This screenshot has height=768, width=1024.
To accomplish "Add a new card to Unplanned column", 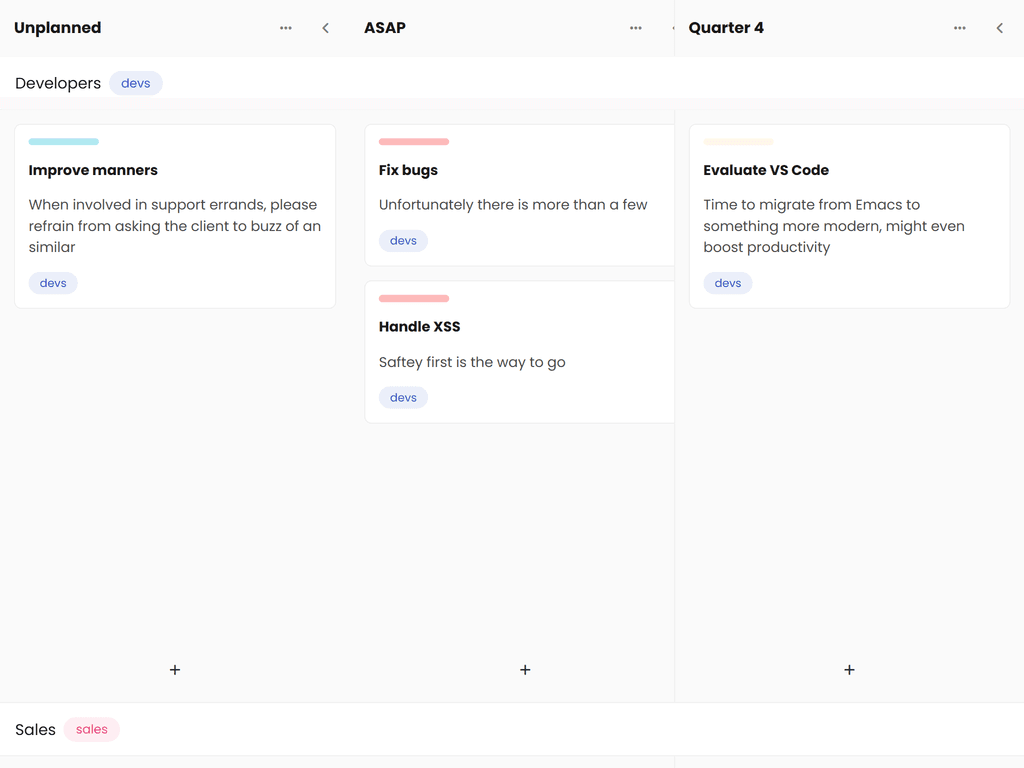I will coord(175,670).
